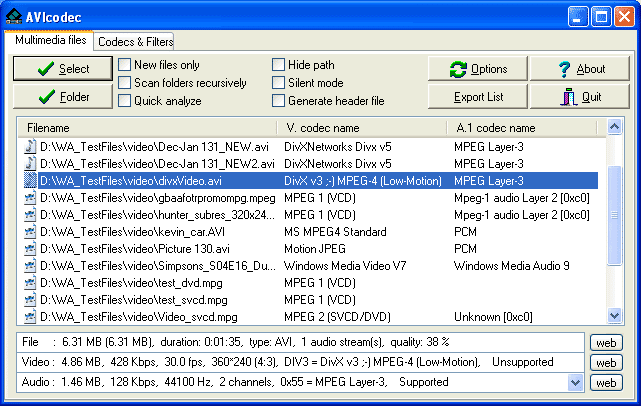Switch to the Codecs & Filters tab
The image size is (641, 406).
point(134,42)
